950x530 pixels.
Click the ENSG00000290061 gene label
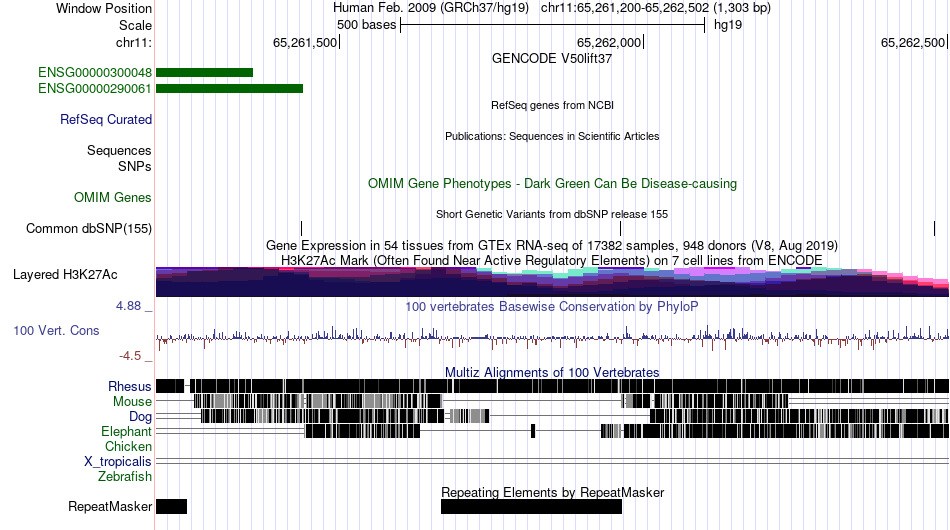pos(95,88)
